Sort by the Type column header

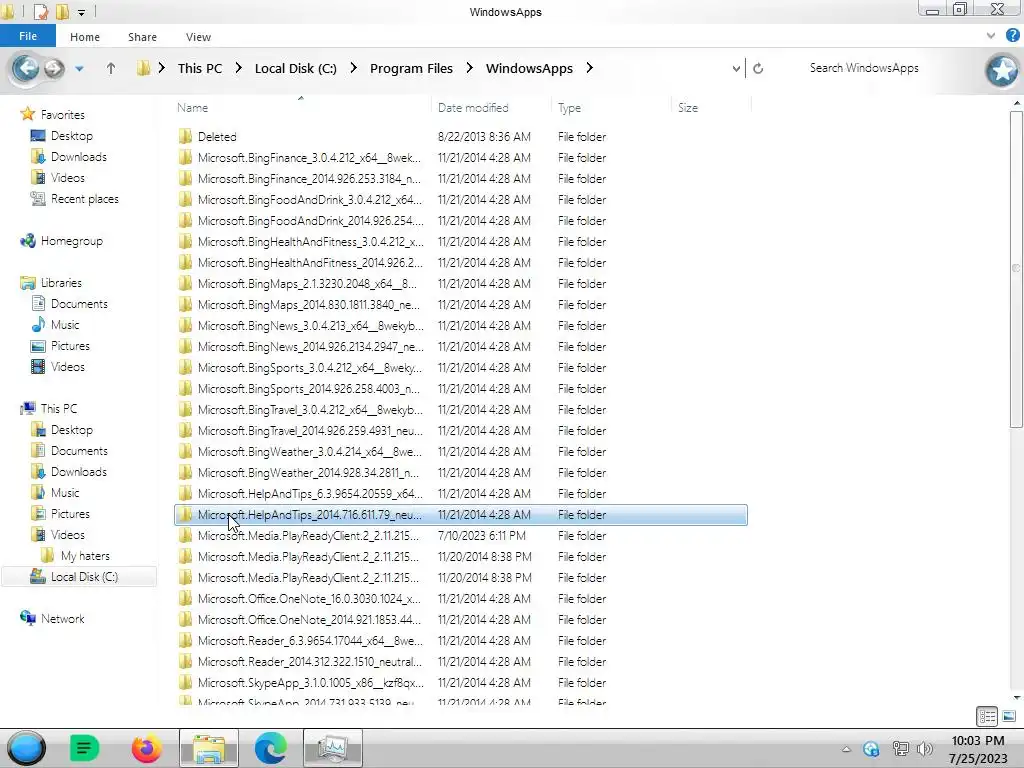click(x=611, y=108)
